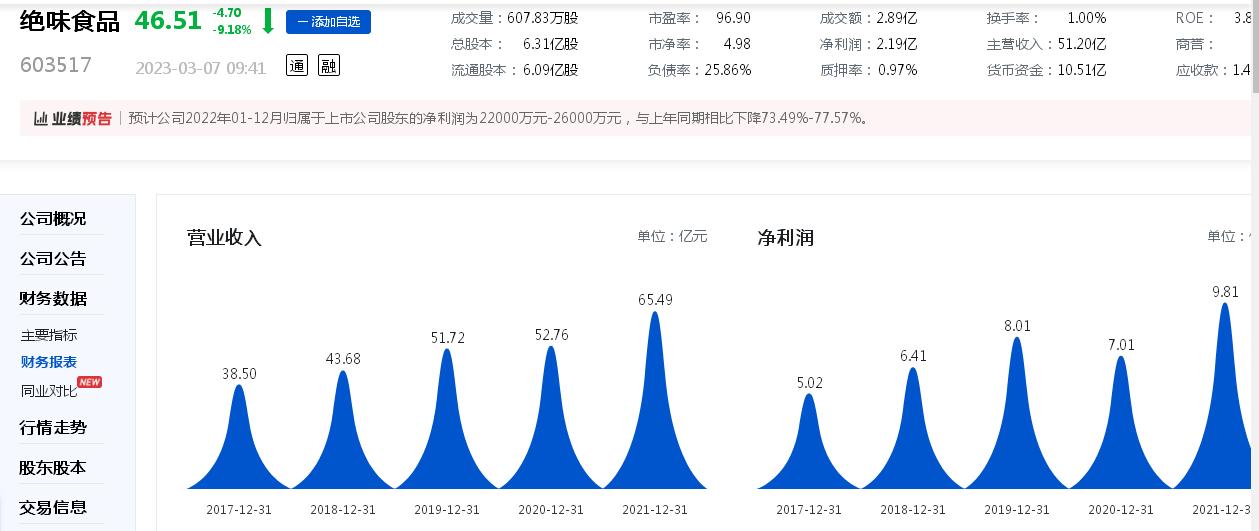Click the 营业收入 2018-12-31 peak

click(x=343, y=430)
